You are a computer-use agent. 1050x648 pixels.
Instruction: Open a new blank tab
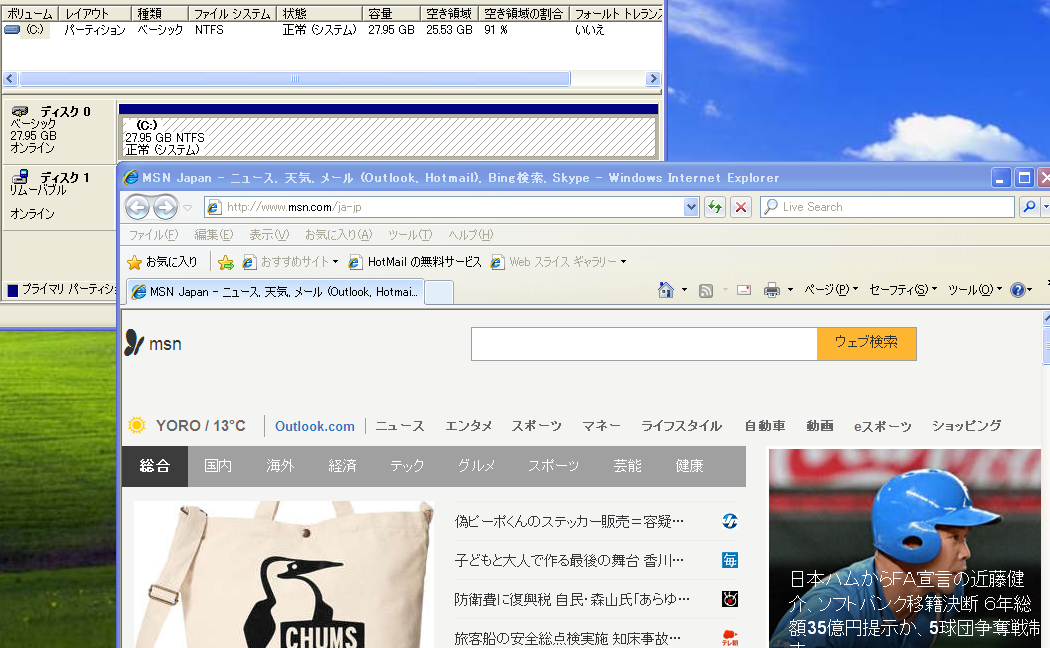(439, 293)
